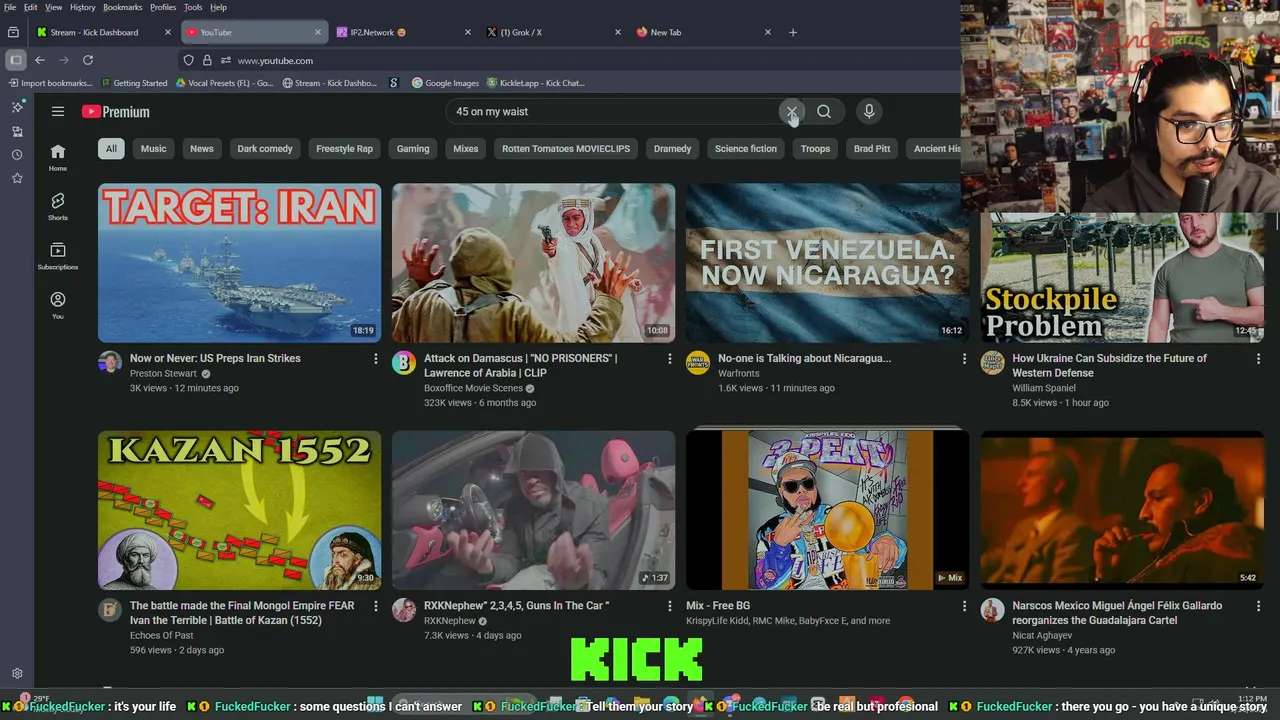
Task: Reload the page with refresh icon
Action: [88, 60]
